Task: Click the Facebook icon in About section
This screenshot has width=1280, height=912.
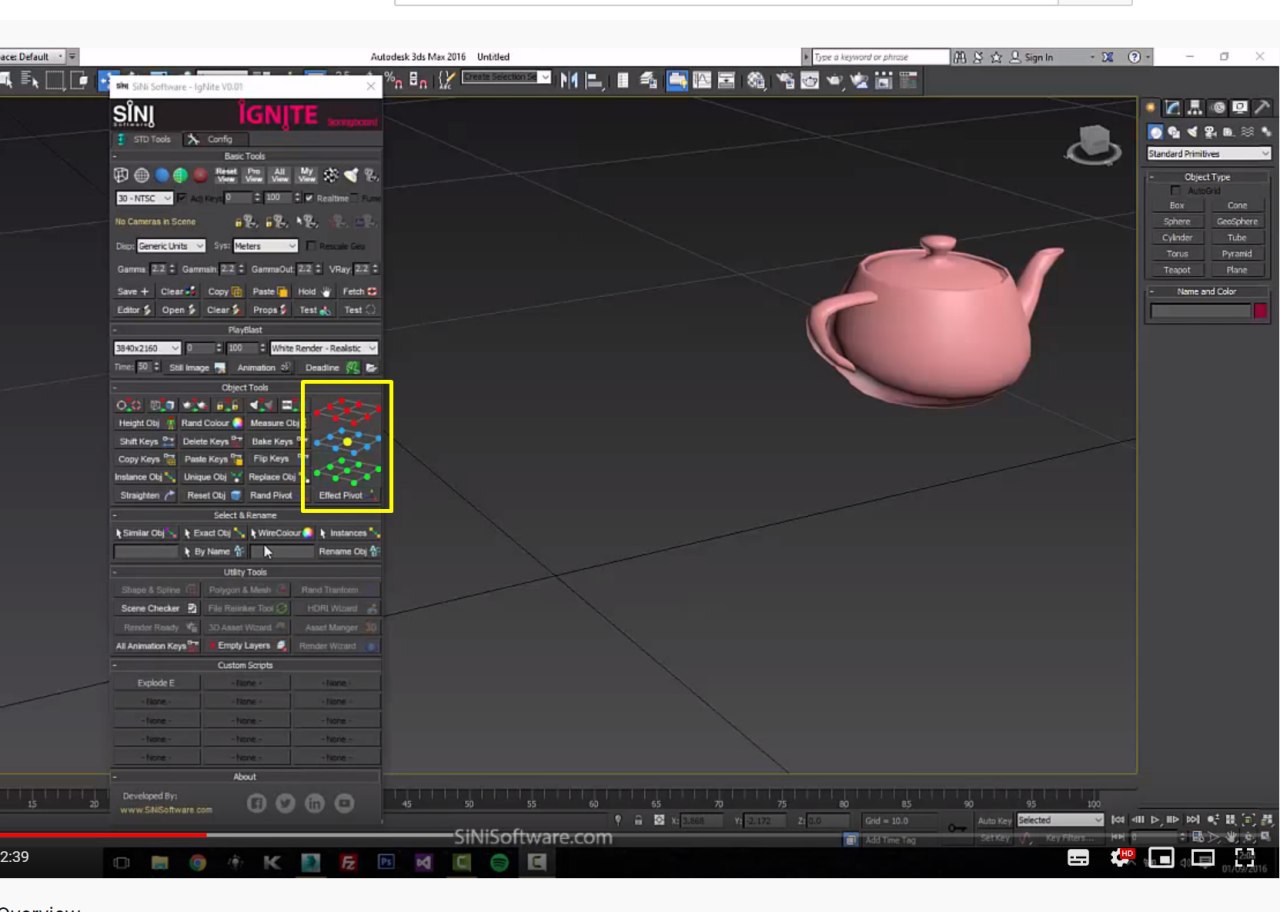Action: (x=255, y=803)
